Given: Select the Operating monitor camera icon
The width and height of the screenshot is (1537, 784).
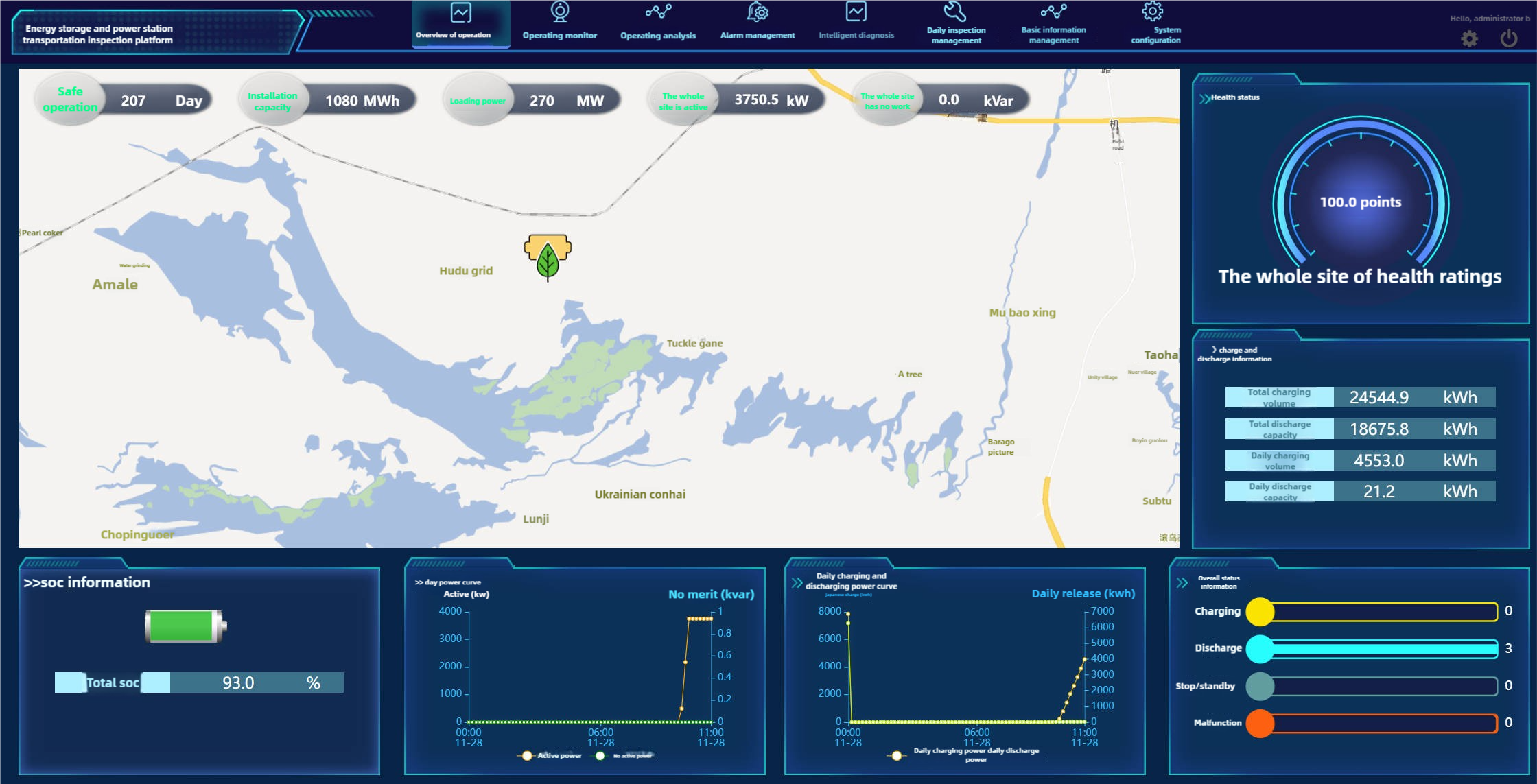Looking at the screenshot, I should click(x=560, y=11).
